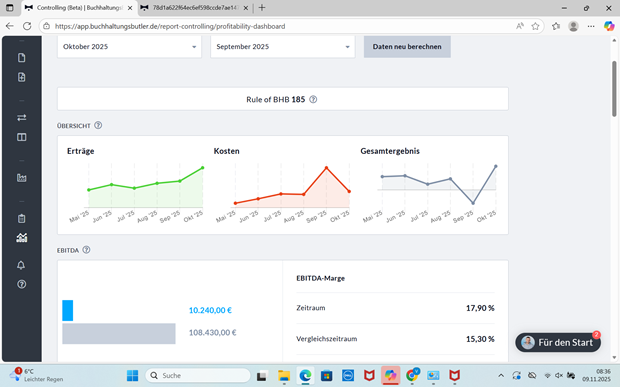Image resolution: width=620 pixels, height=387 pixels.
Task: Close the 78d1a622f64 tab
Action: (246, 8)
